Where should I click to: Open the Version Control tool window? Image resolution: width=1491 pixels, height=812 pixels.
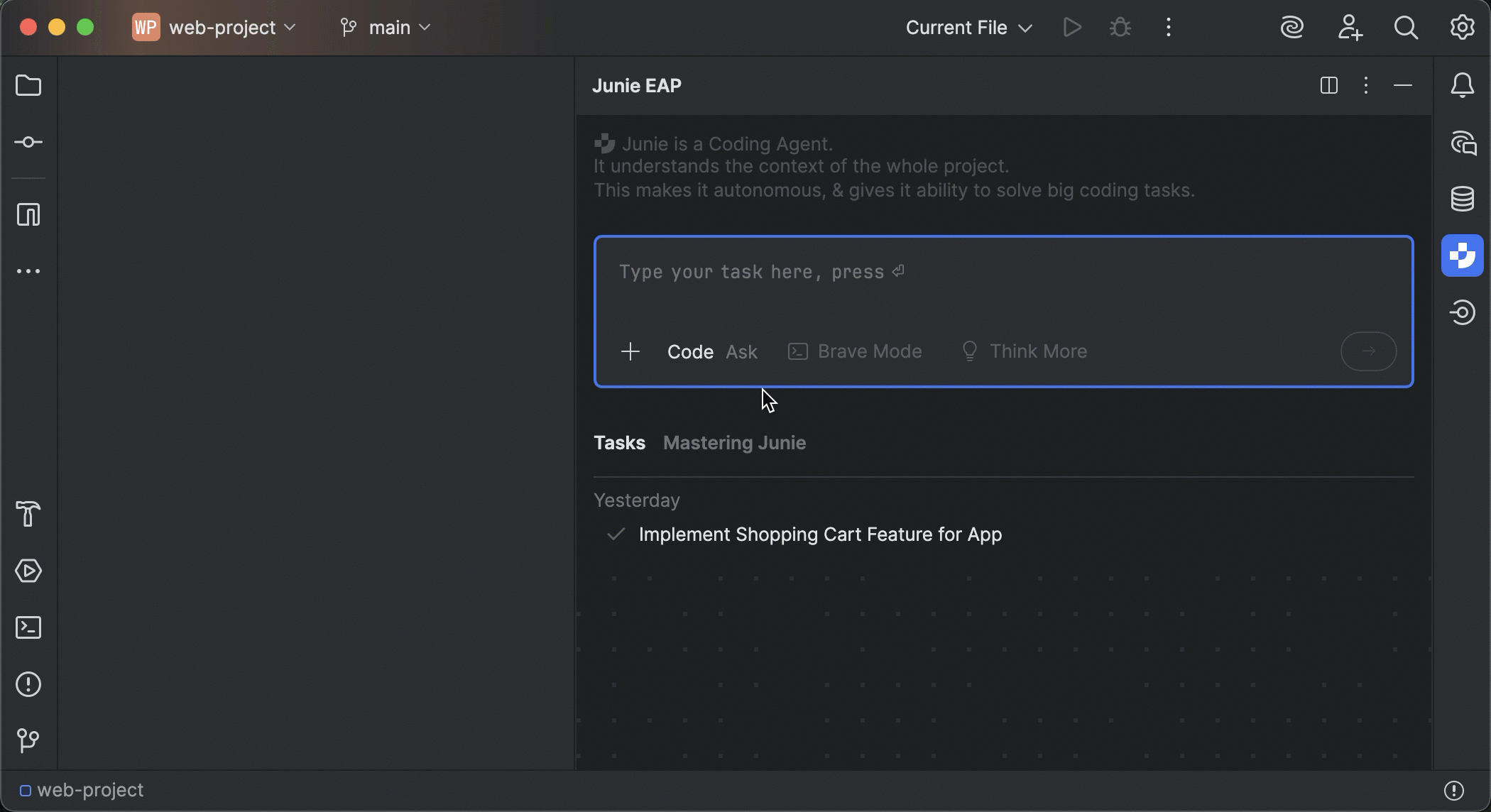pyautogui.click(x=28, y=741)
